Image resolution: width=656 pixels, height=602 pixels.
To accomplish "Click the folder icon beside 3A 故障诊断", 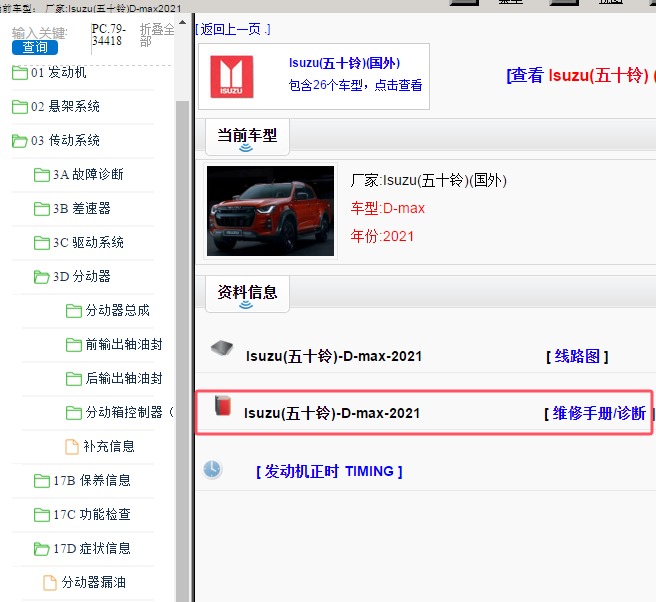I will [41, 174].
